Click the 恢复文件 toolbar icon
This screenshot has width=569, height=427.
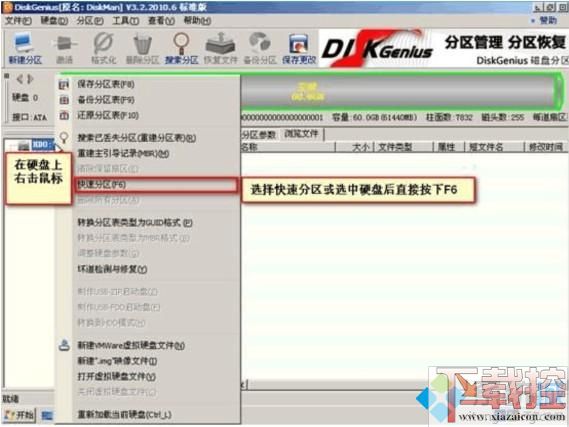[x=220, y=48]
